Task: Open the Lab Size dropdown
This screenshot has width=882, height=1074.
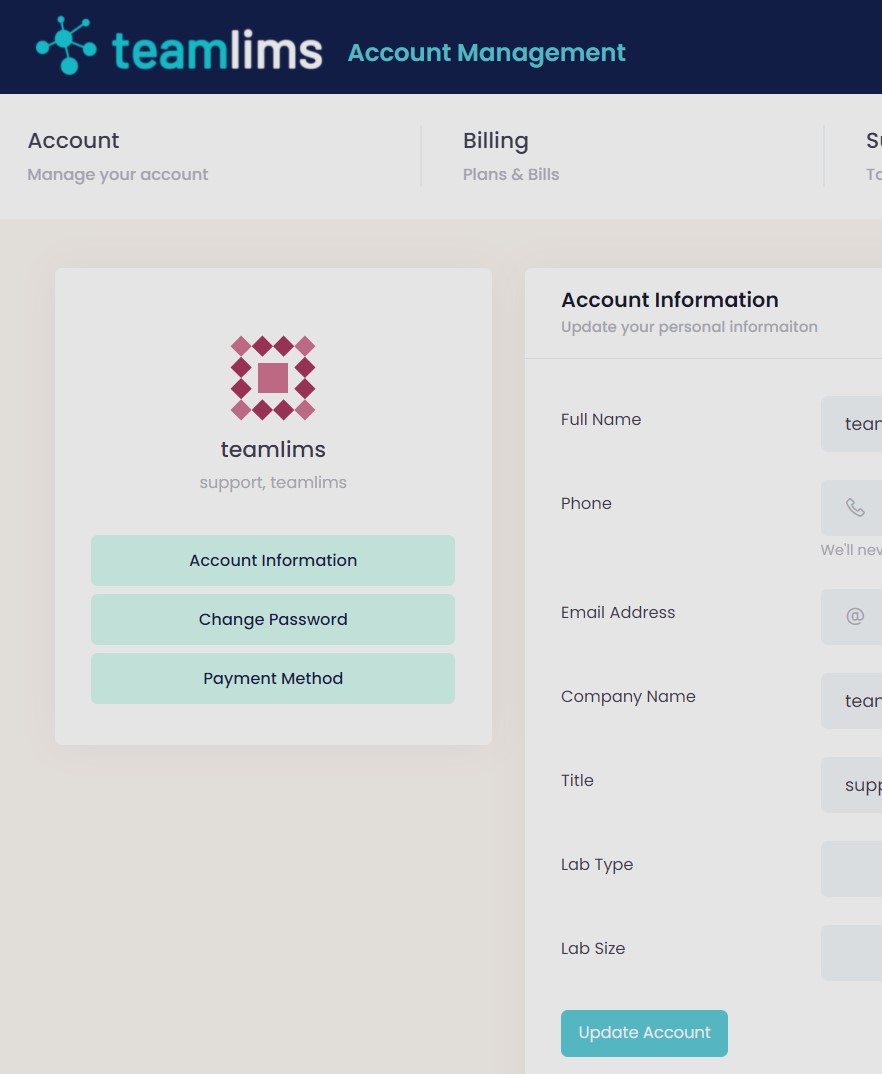Action: click(x=851, y=953)
